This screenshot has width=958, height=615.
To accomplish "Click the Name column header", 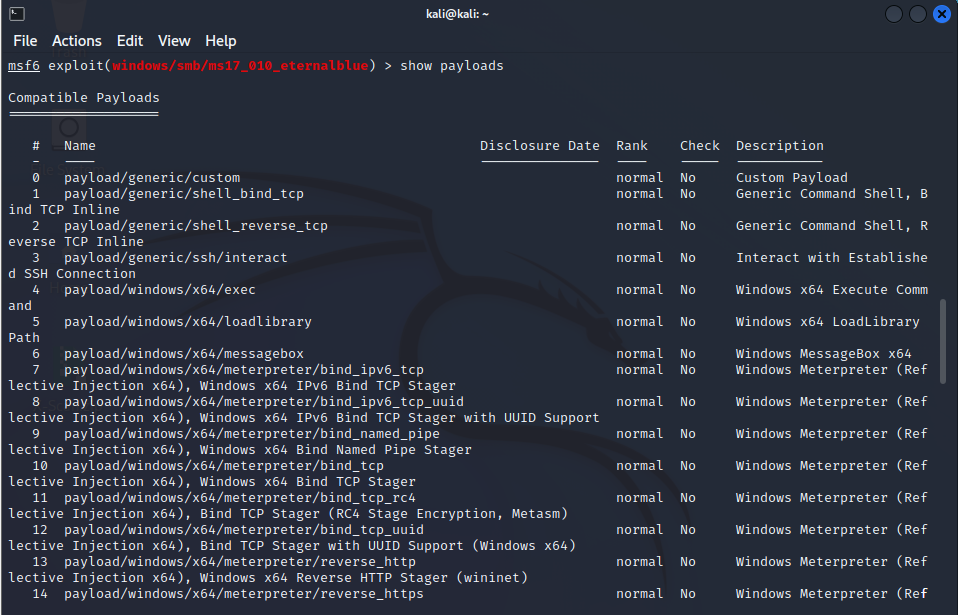I will tap(80, 145).
